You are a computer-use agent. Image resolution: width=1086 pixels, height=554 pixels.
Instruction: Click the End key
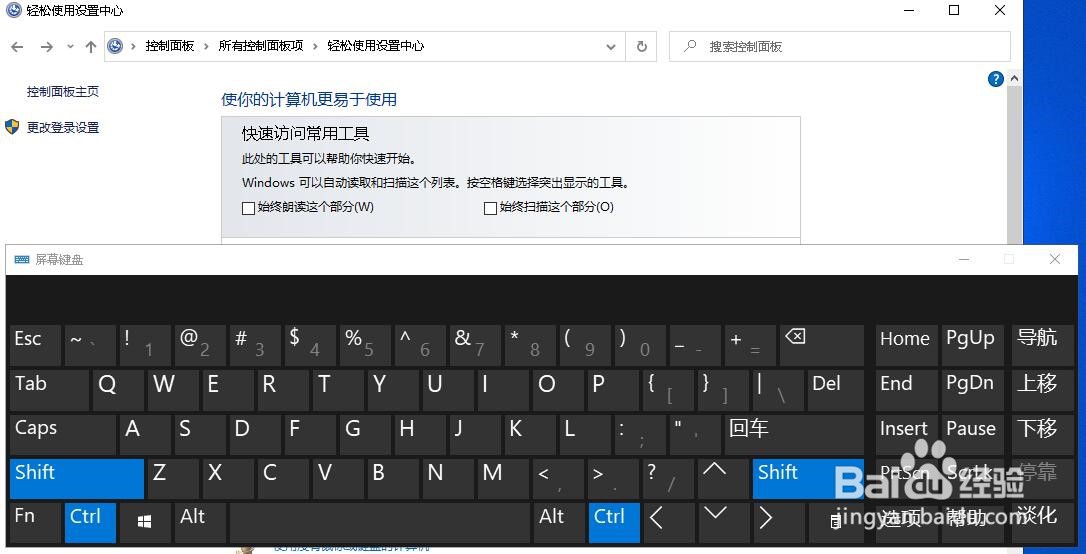(x=907, y=389)
